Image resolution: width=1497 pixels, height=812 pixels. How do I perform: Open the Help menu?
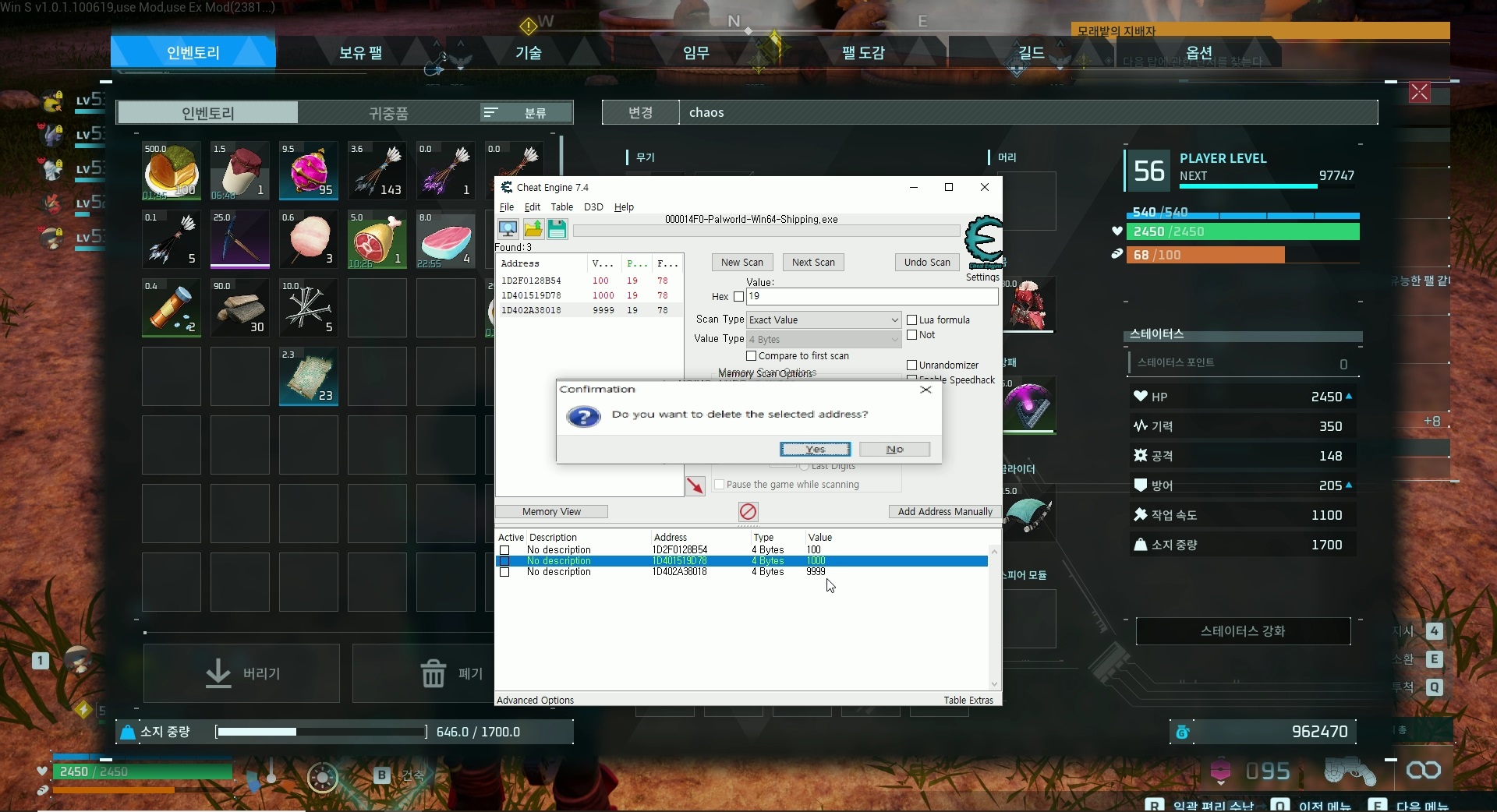(624, 207)
